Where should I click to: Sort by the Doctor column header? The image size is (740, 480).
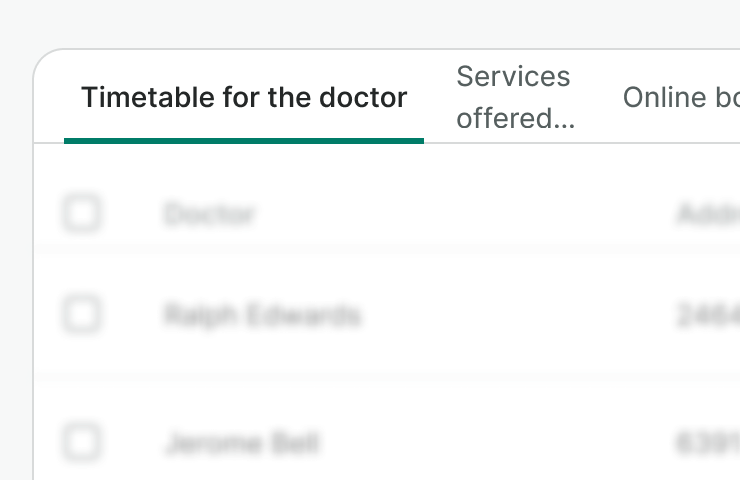(210, 214)
